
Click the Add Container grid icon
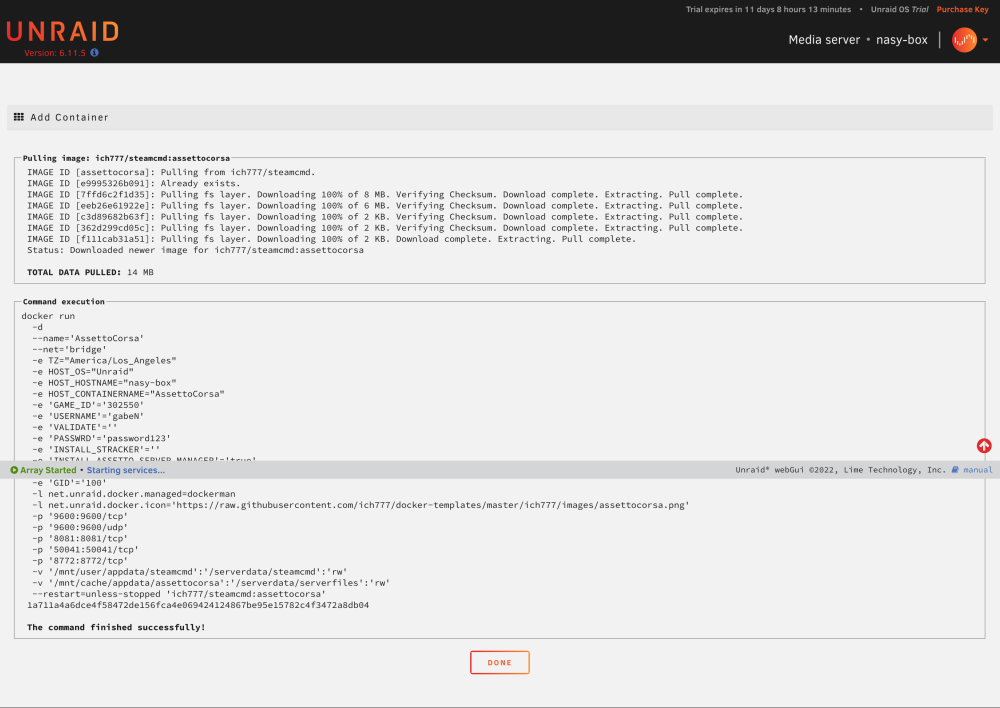pyautogui.click(x=19, y=117)
